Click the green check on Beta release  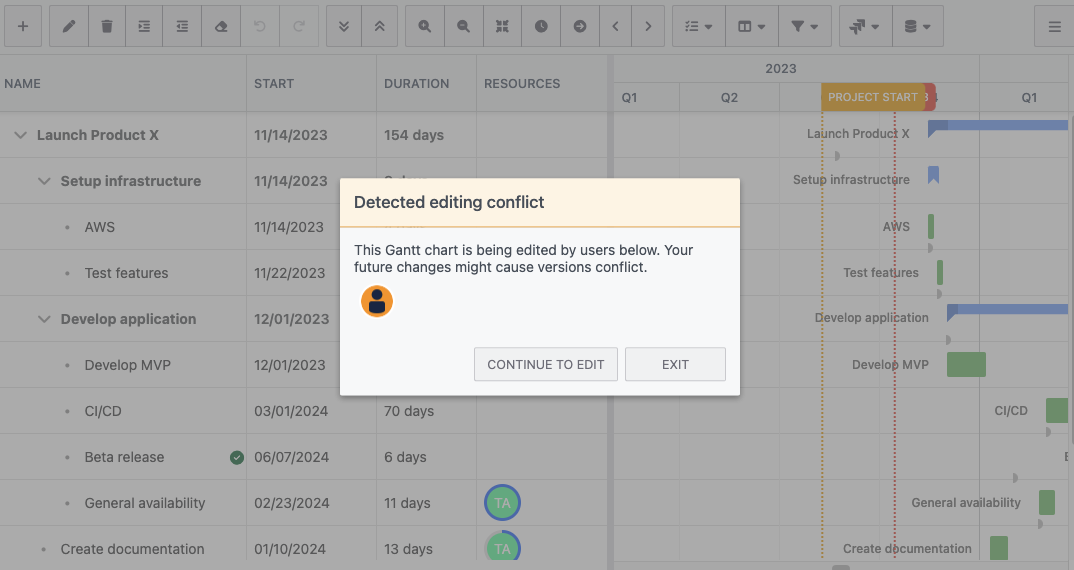(237, 457)
